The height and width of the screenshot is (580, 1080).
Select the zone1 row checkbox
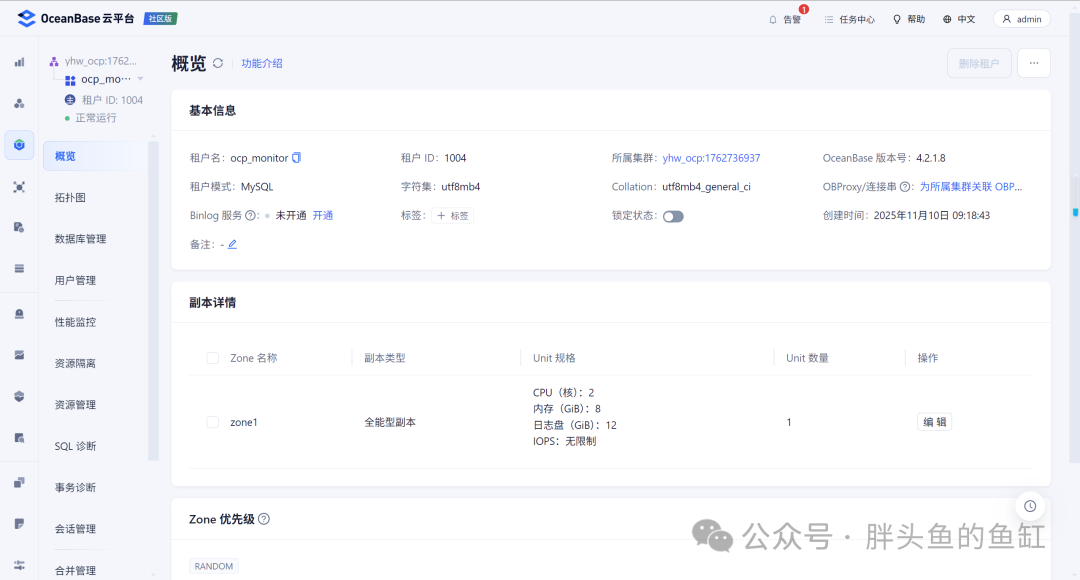[x=213, y=422]
